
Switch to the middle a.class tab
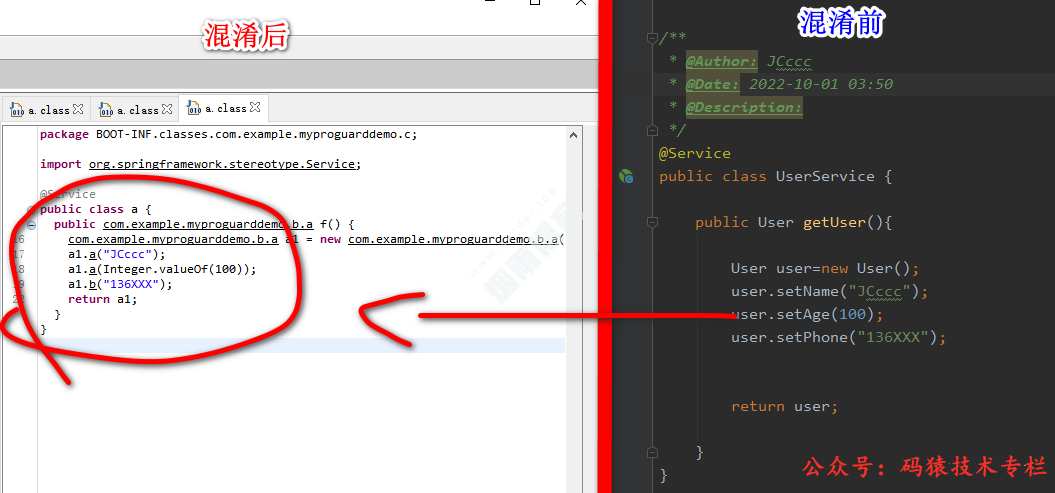(x=136, y=110)
